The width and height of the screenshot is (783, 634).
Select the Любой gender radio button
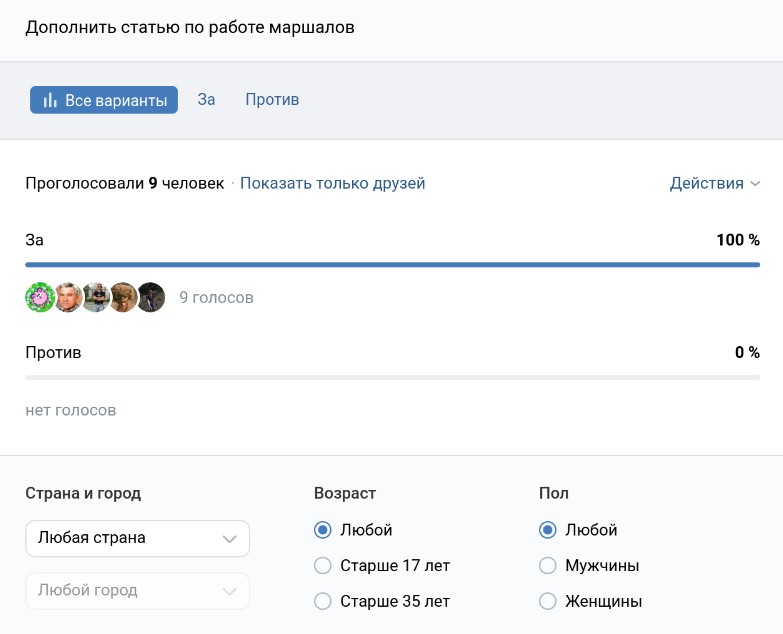(548, 530)
